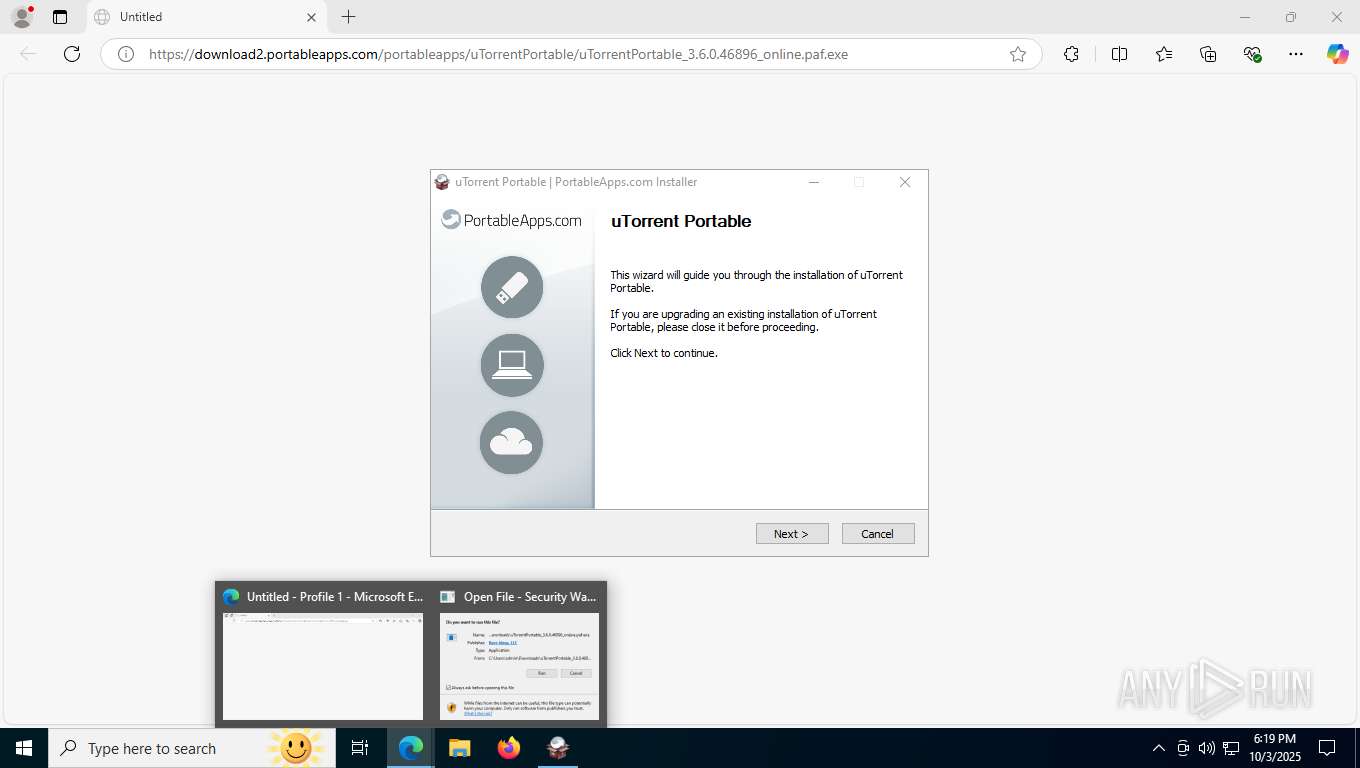Screen dimensions: 1360x768
Task: Click the taskbar search box
Action: [x=192, y=748]
